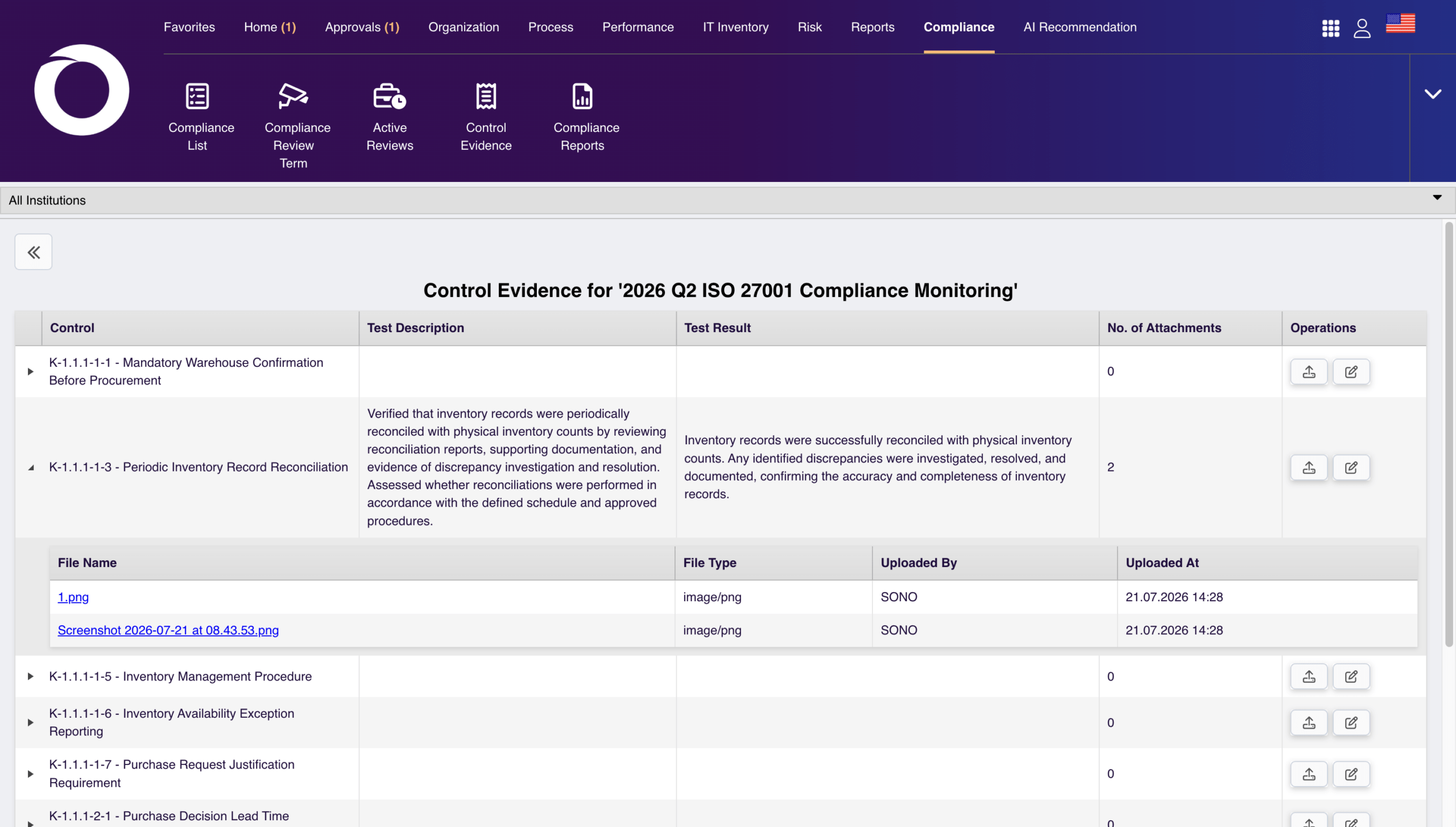
Task: Open the AI Recommendation tab
Action: (1080, 27)
